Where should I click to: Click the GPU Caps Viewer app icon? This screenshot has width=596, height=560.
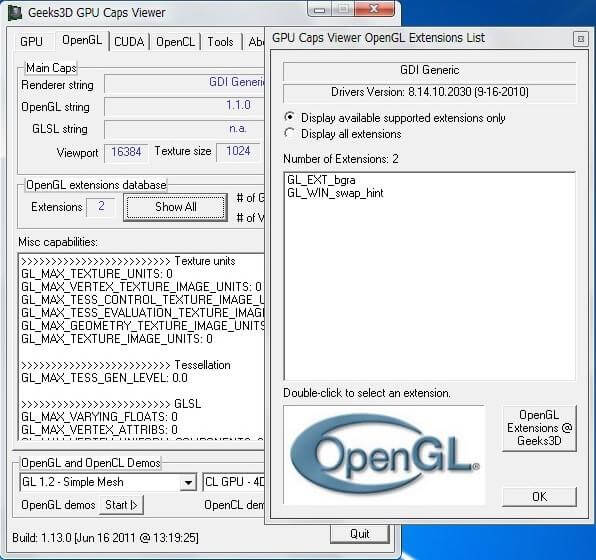tap(15, 13)
